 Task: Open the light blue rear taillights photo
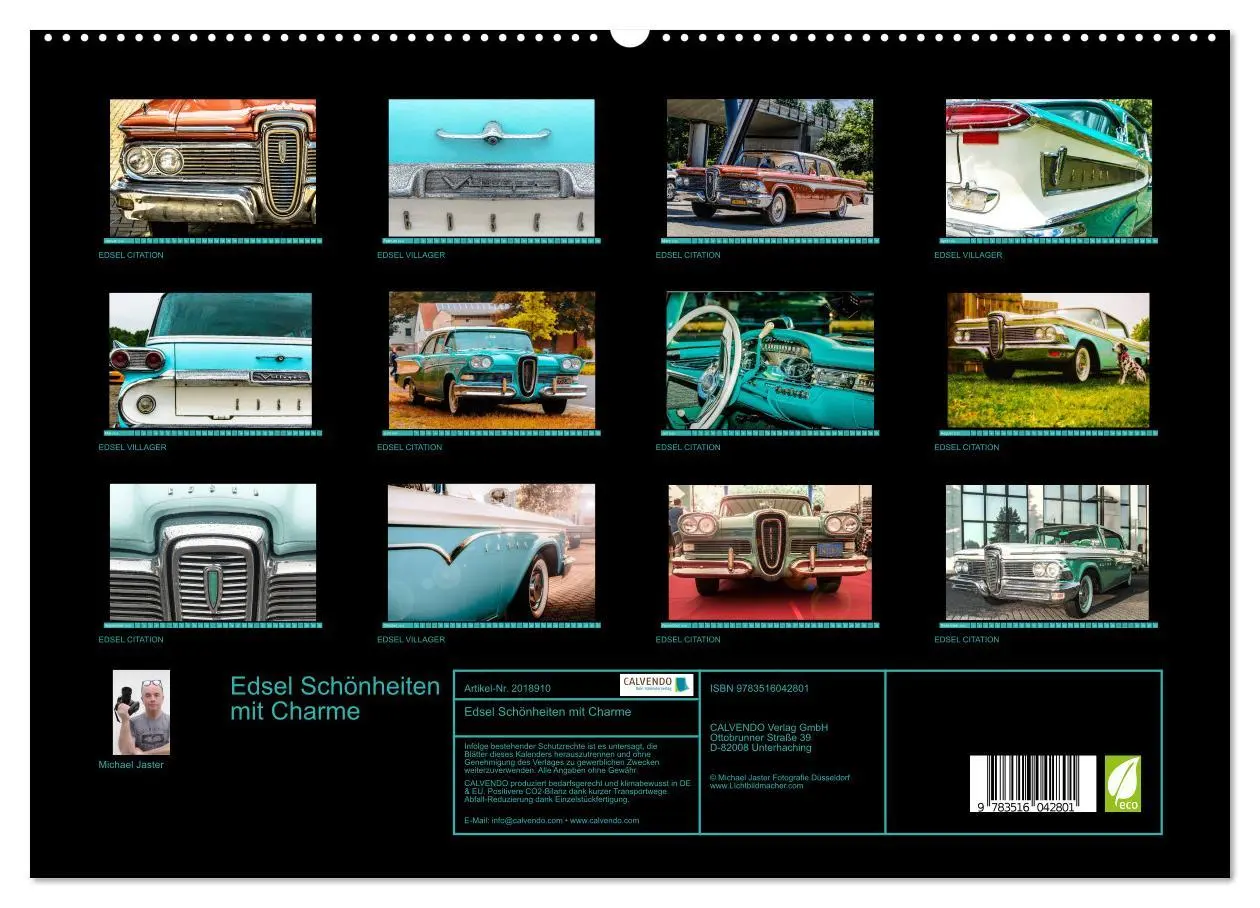(x=210, y=360)
